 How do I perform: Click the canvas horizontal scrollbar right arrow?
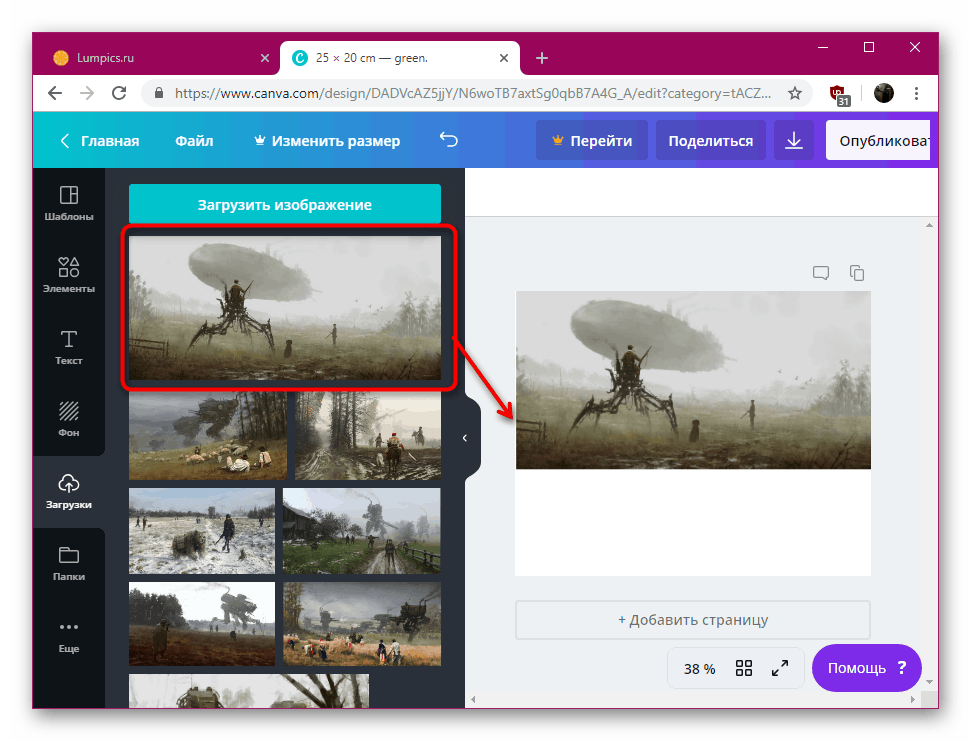tap(913, 700)
